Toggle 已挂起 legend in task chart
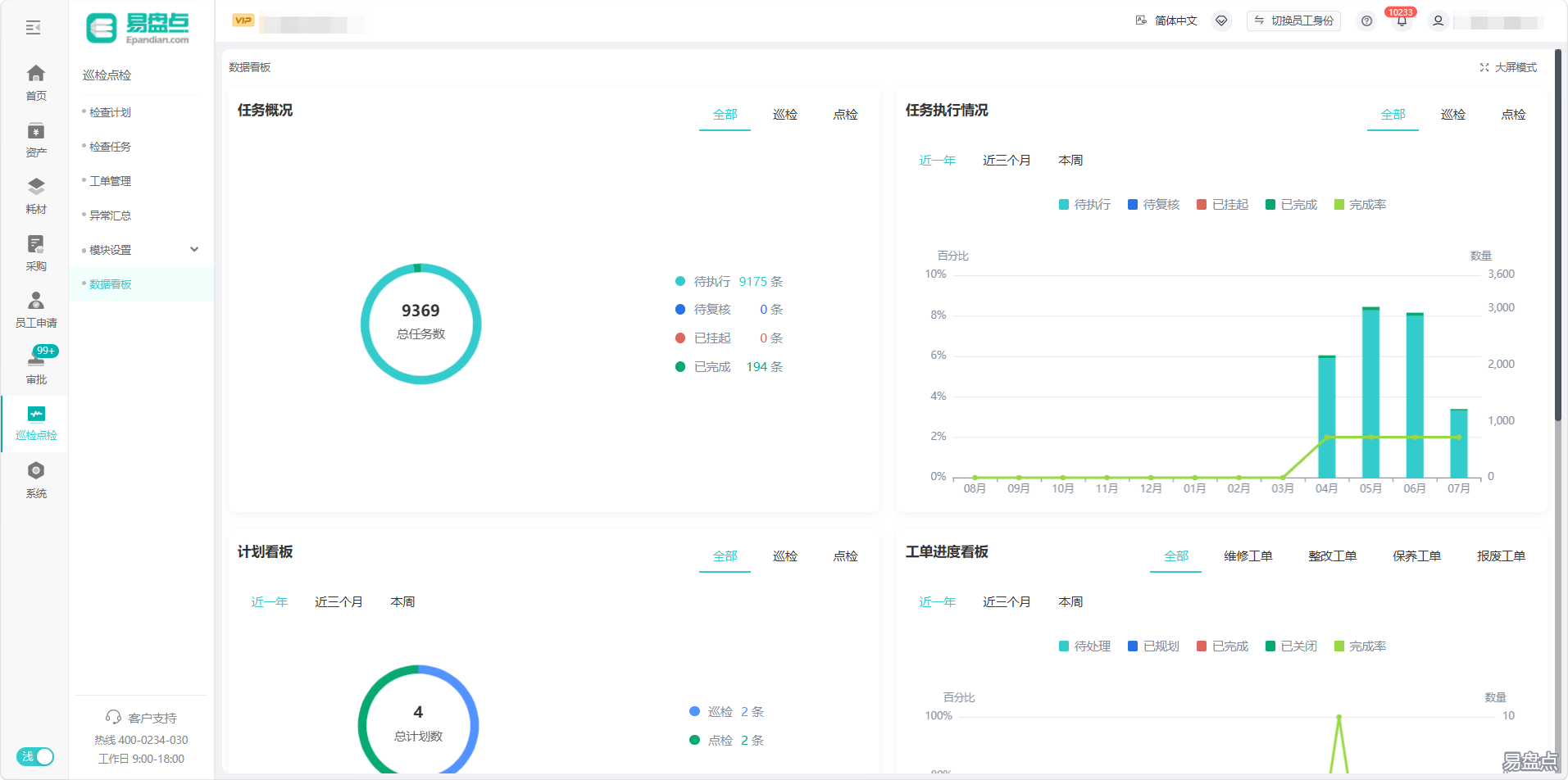1568x780 pixels. pos(1222,205)
